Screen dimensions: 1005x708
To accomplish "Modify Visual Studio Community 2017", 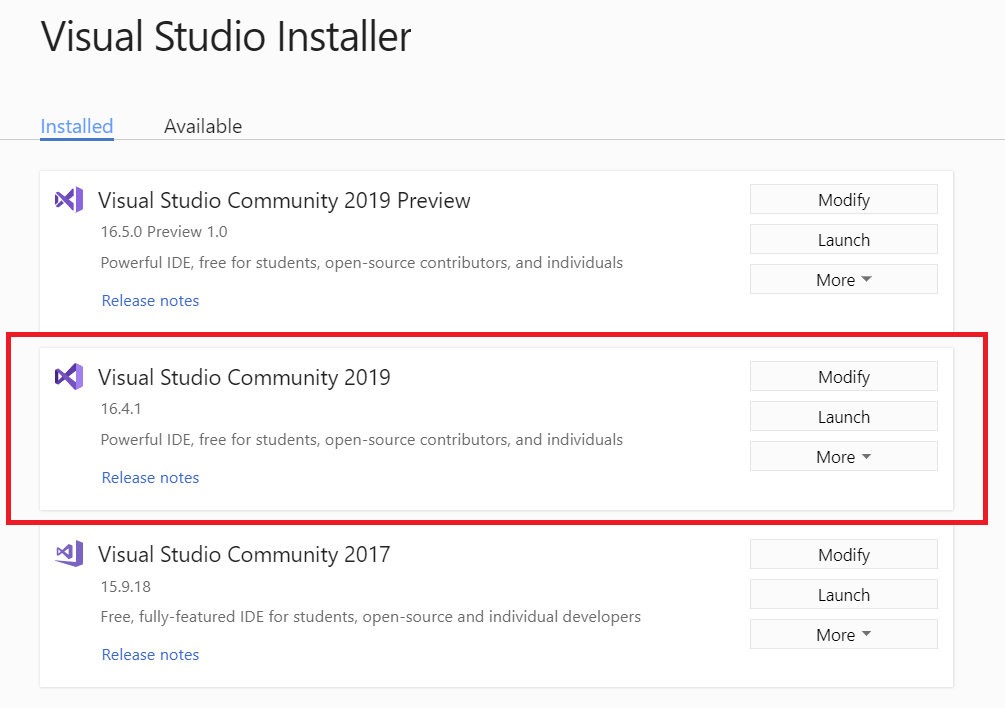I will pos(843,554).
